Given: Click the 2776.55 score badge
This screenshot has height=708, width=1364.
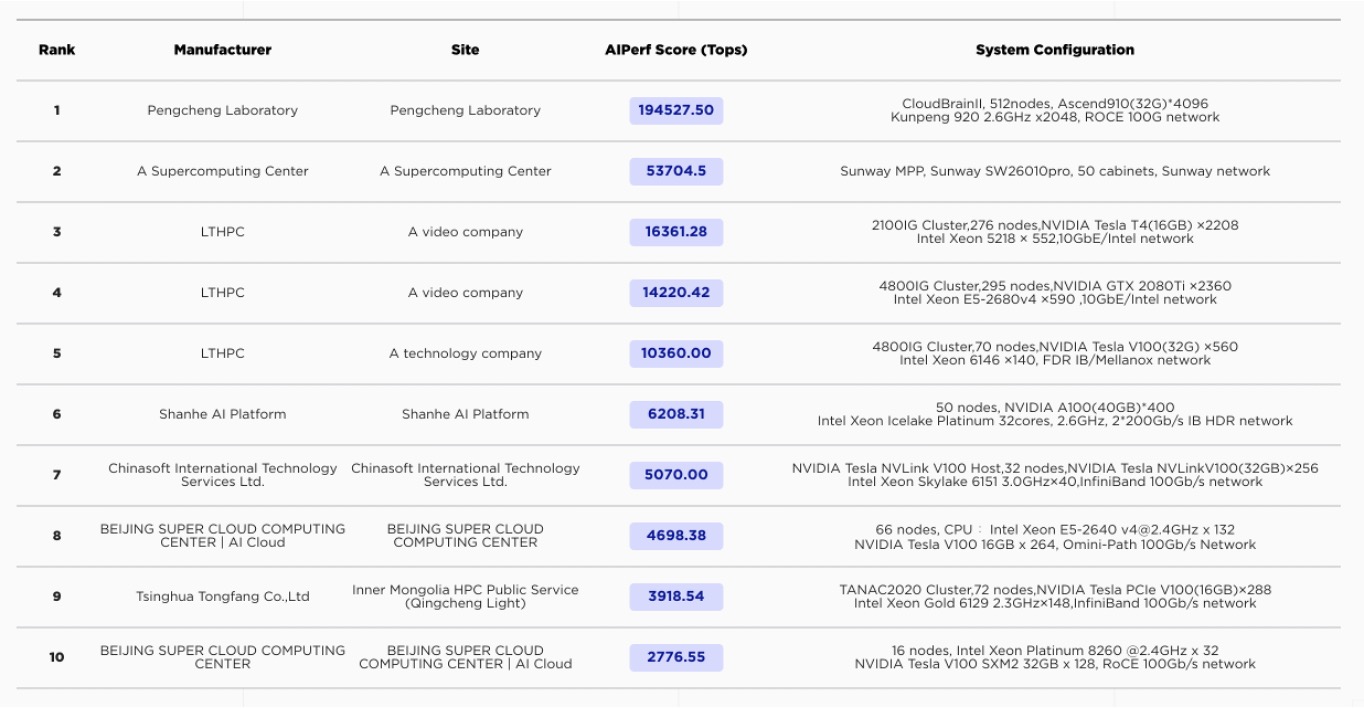Looking at the screenshot, I should tap(676, 657).
